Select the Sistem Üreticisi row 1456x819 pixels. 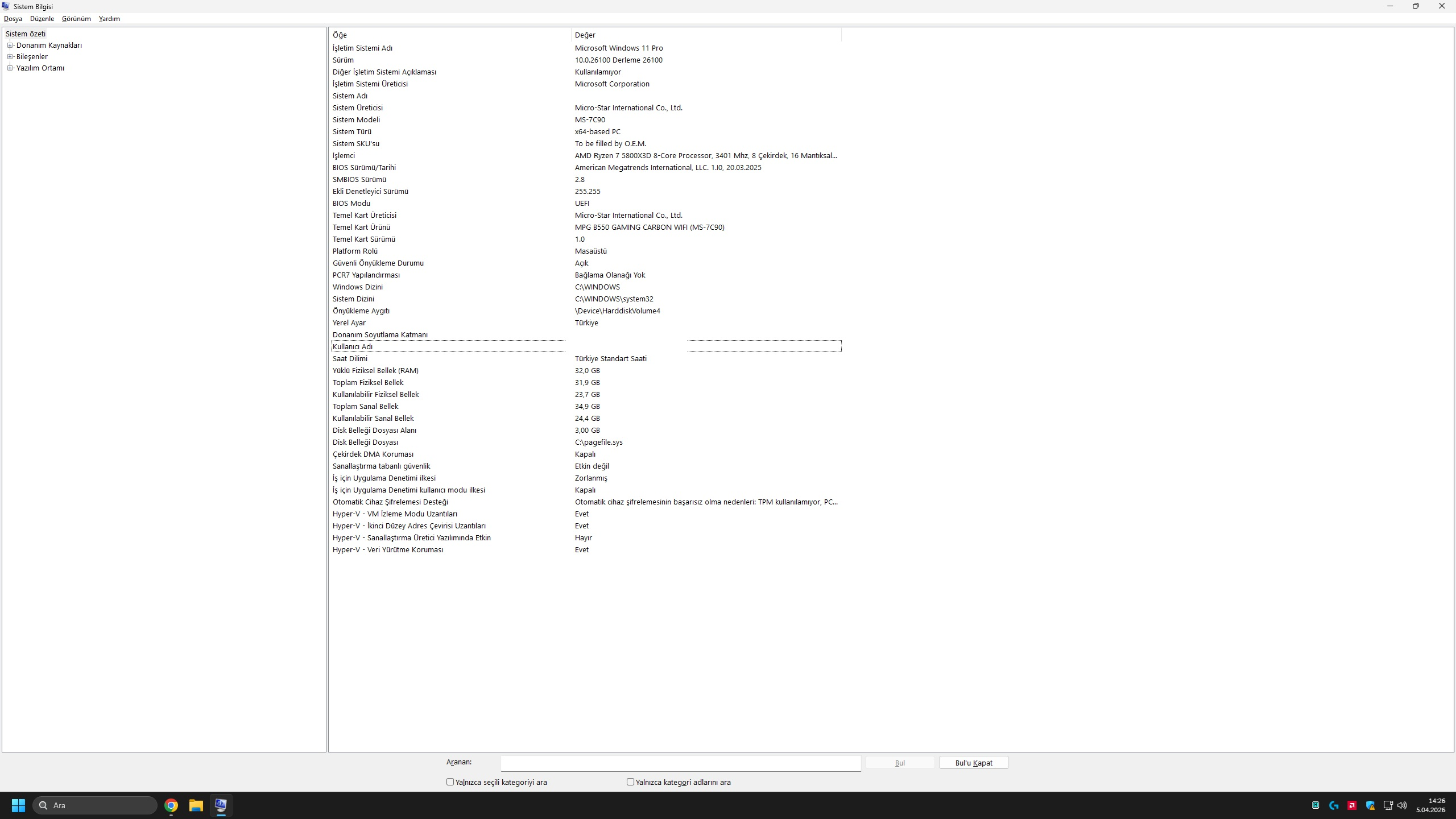586,108
